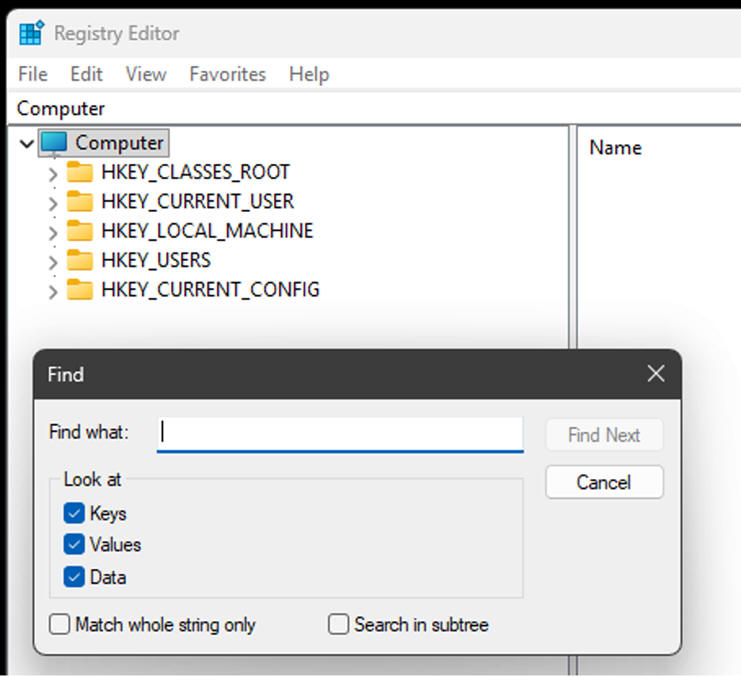Enable Search in subtree option
Viewport: 741px width, 677px height.
(338, 624)
